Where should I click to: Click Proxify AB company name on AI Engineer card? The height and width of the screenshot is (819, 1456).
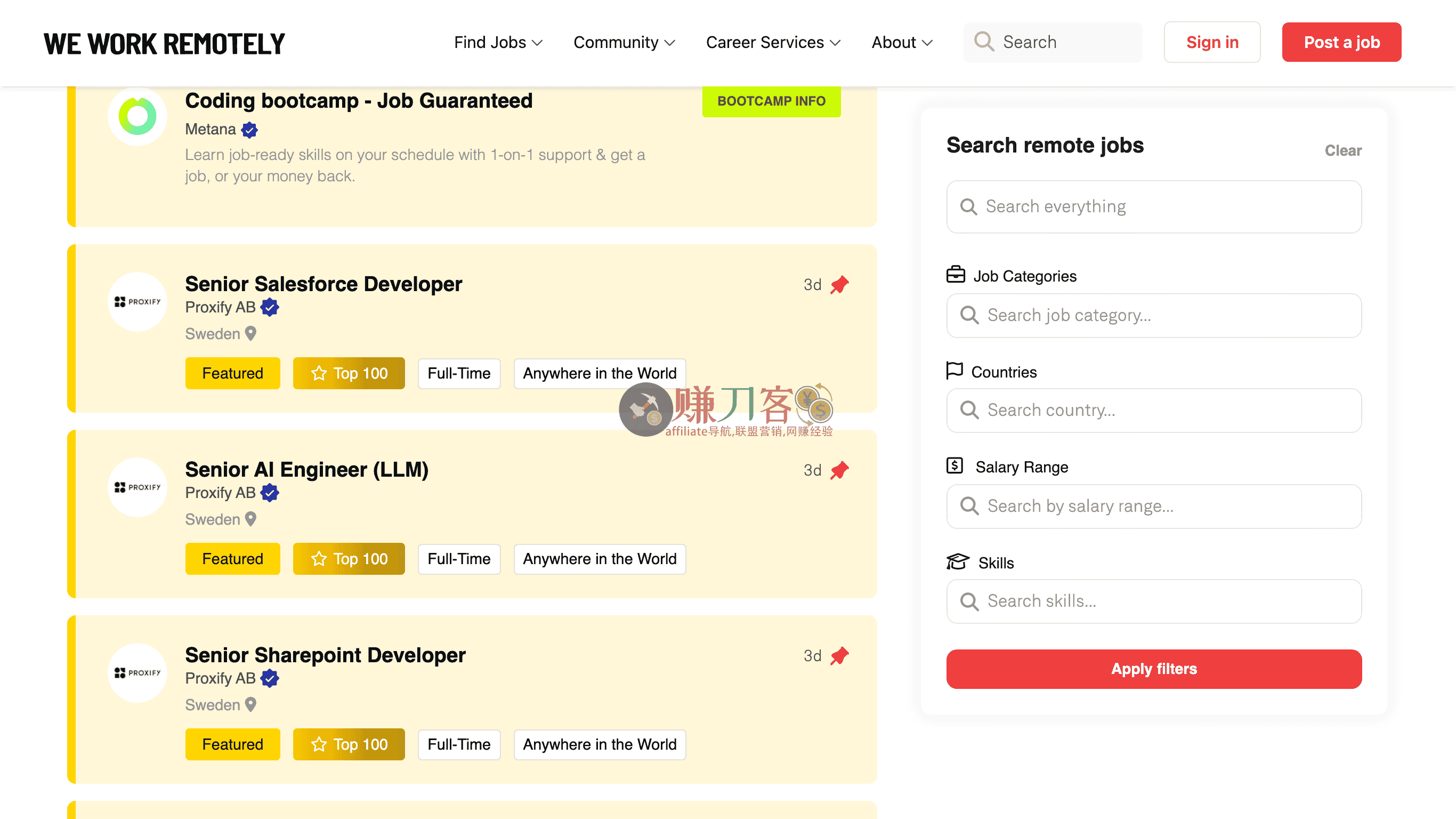(x=221, y=493)
